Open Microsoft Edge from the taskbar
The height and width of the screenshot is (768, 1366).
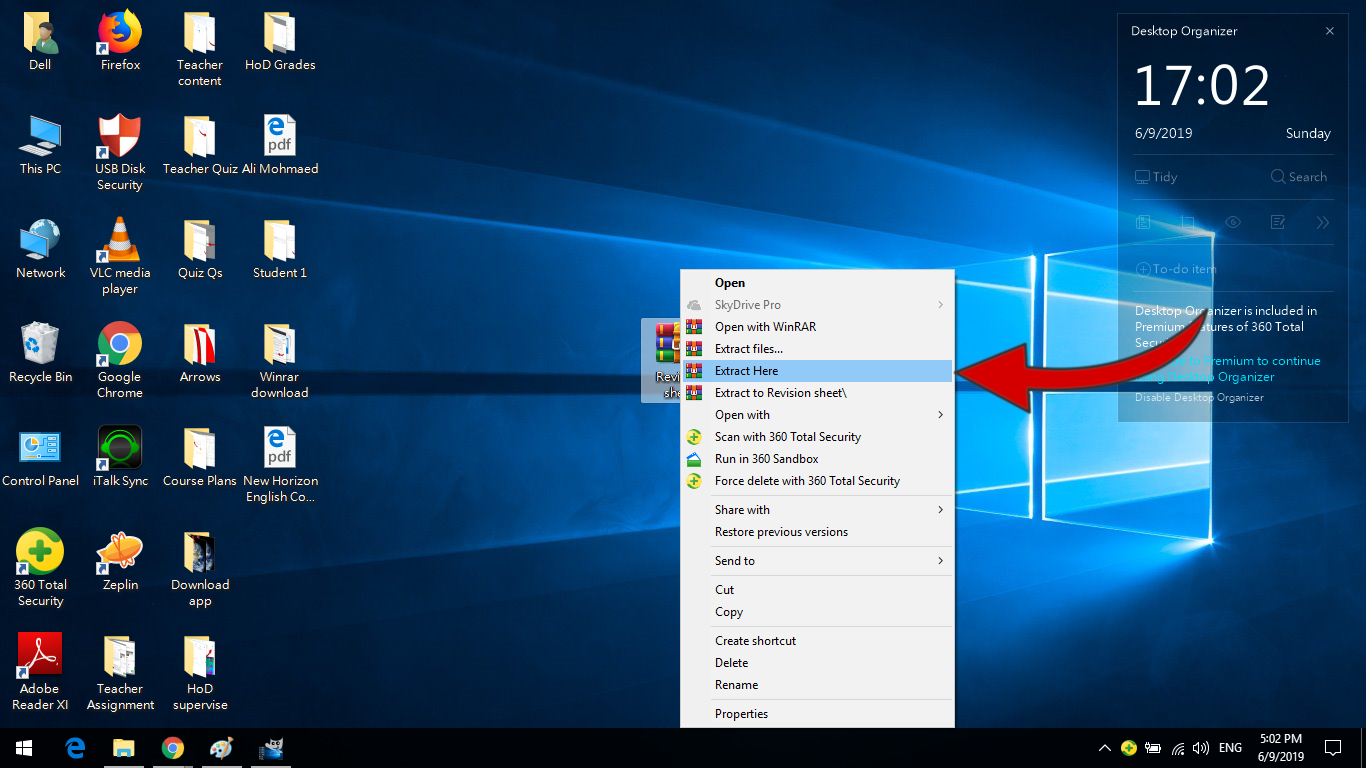tap(75, 748)
